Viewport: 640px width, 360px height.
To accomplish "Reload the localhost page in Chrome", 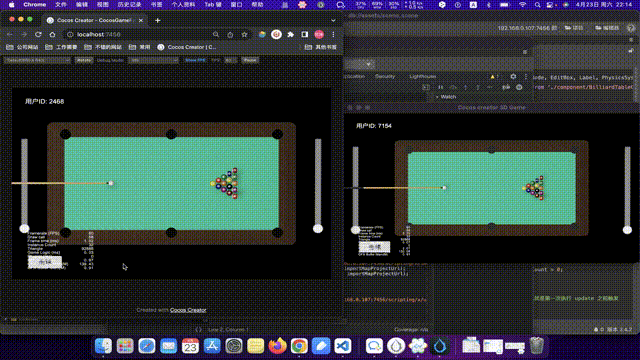I will (38, 35).
